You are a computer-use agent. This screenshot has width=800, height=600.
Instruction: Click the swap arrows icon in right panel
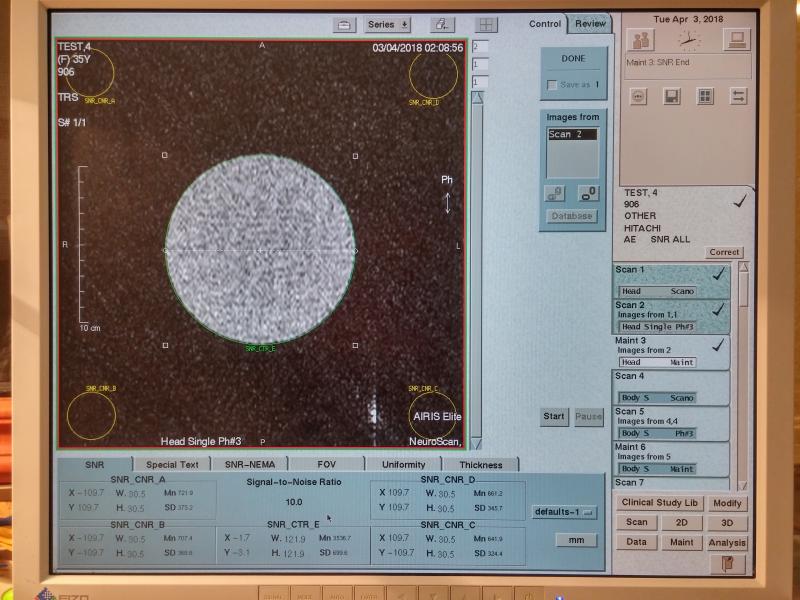738,96
